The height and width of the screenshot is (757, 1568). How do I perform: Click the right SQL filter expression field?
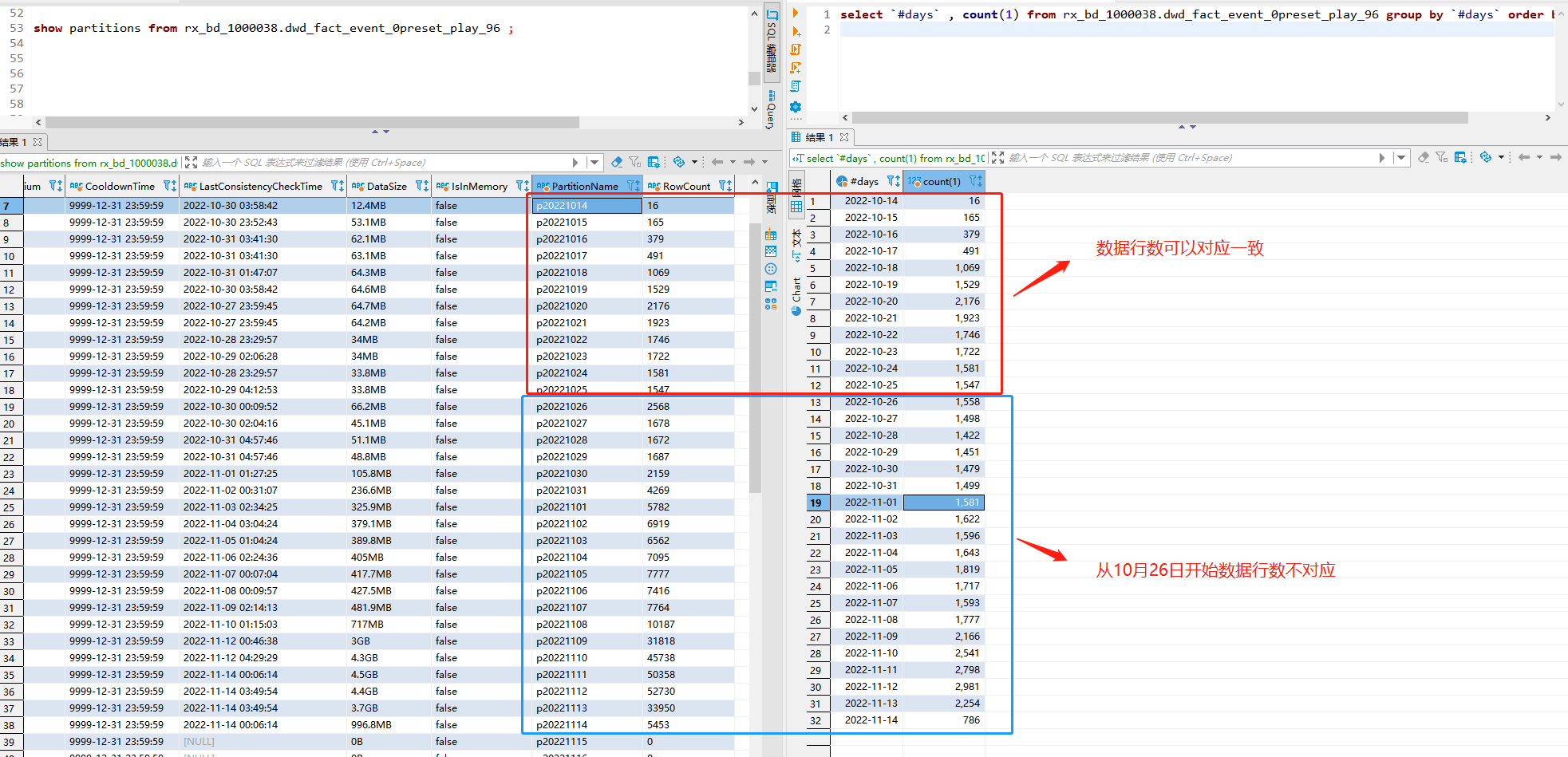1190,158
